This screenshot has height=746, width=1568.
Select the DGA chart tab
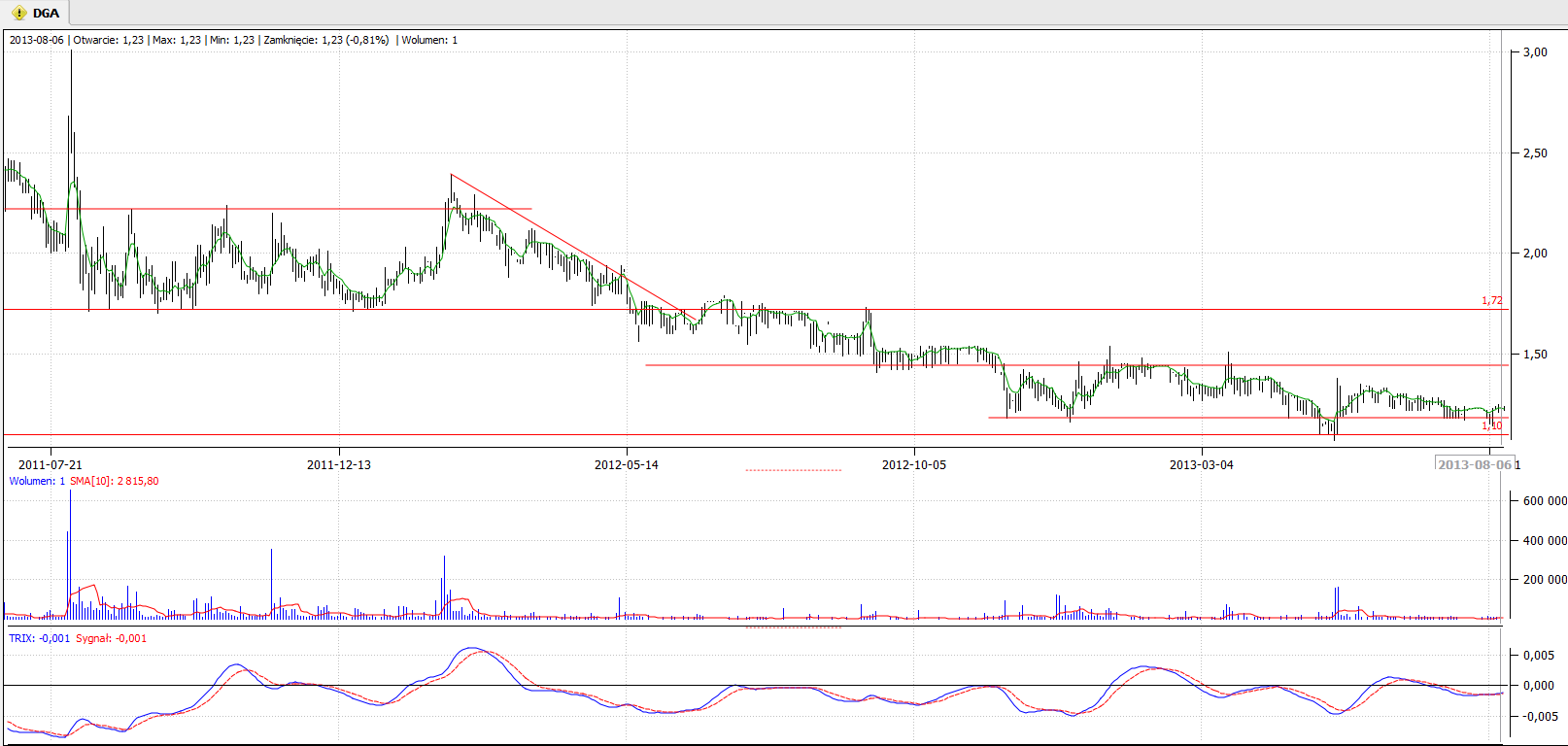click(35, 13)
